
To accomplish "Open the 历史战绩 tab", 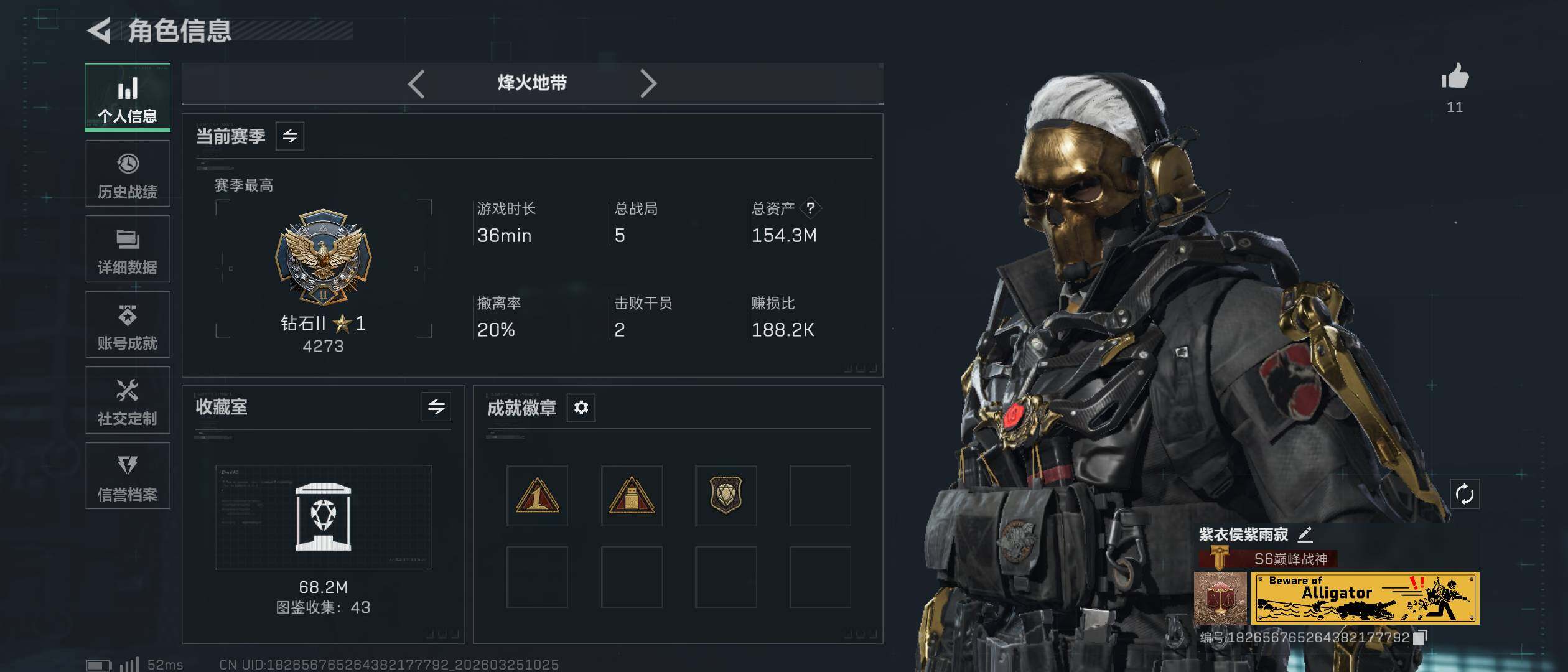I will pos(128,174).
